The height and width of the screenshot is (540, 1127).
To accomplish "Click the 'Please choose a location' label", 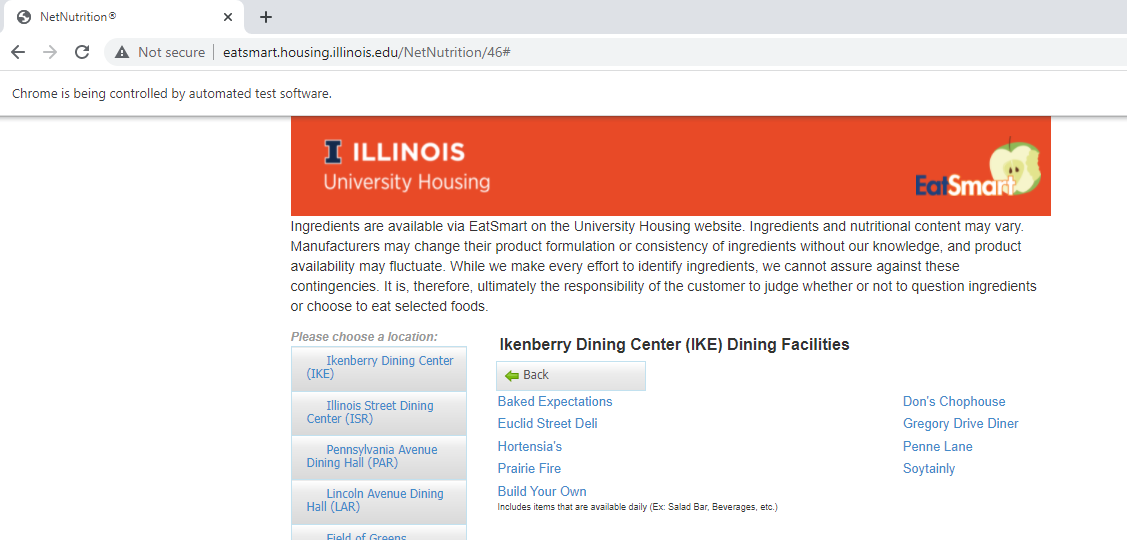I will (x=364, y=337).
